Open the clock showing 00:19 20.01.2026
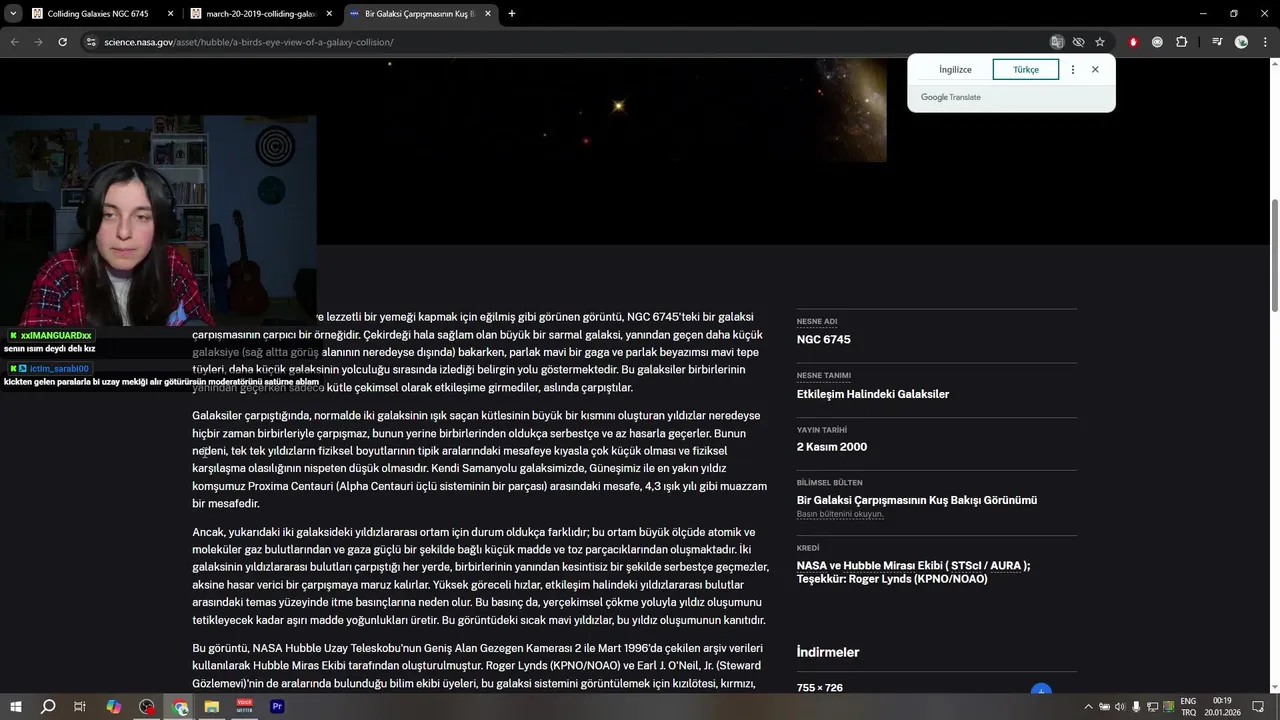 pyautogui.click(x=1222, y=707)
